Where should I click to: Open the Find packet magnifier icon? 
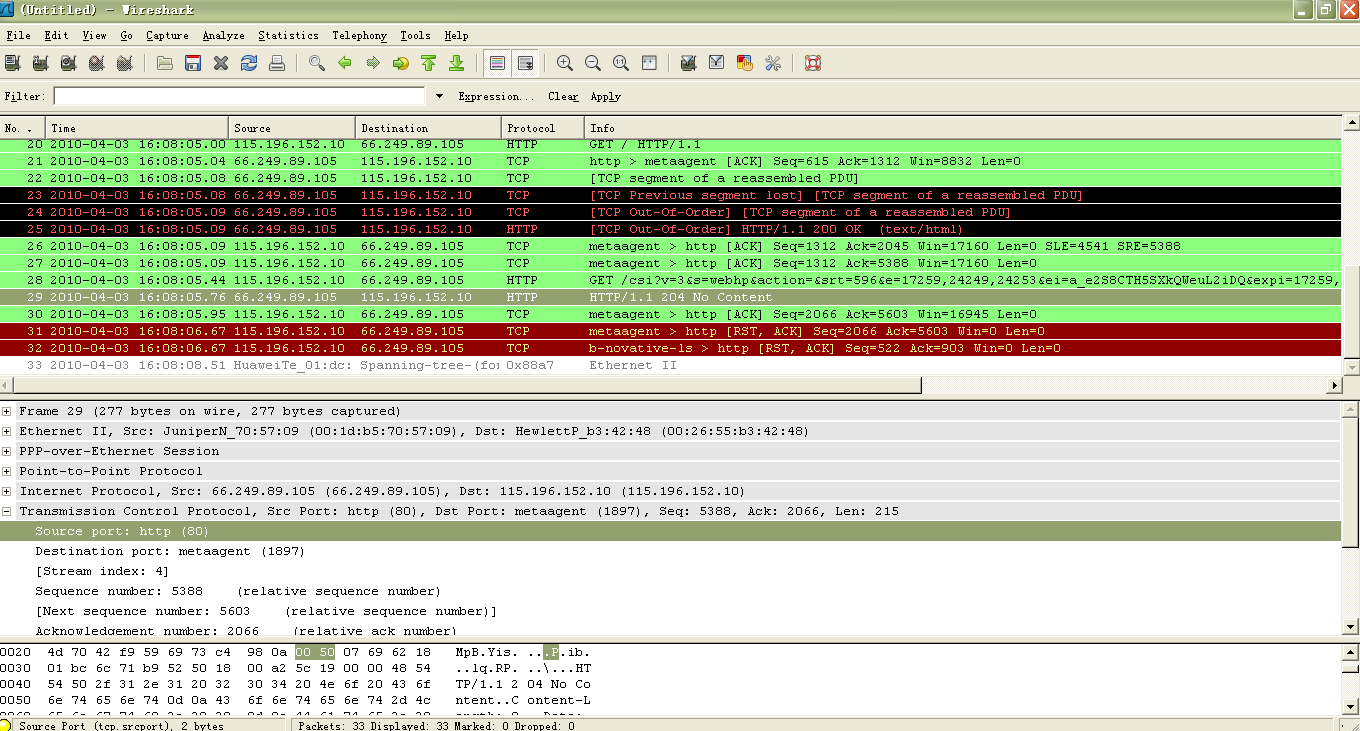317,63
